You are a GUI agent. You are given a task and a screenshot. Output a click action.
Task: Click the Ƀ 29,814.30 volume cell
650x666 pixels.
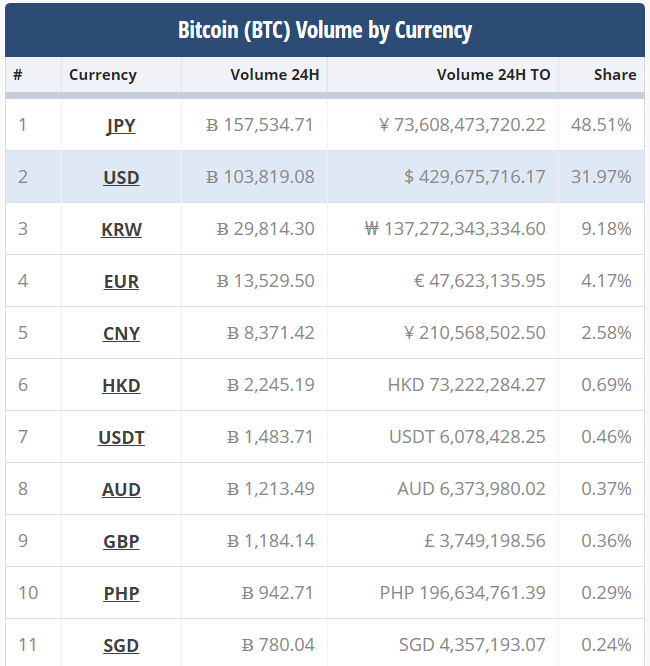click(265, 230)
